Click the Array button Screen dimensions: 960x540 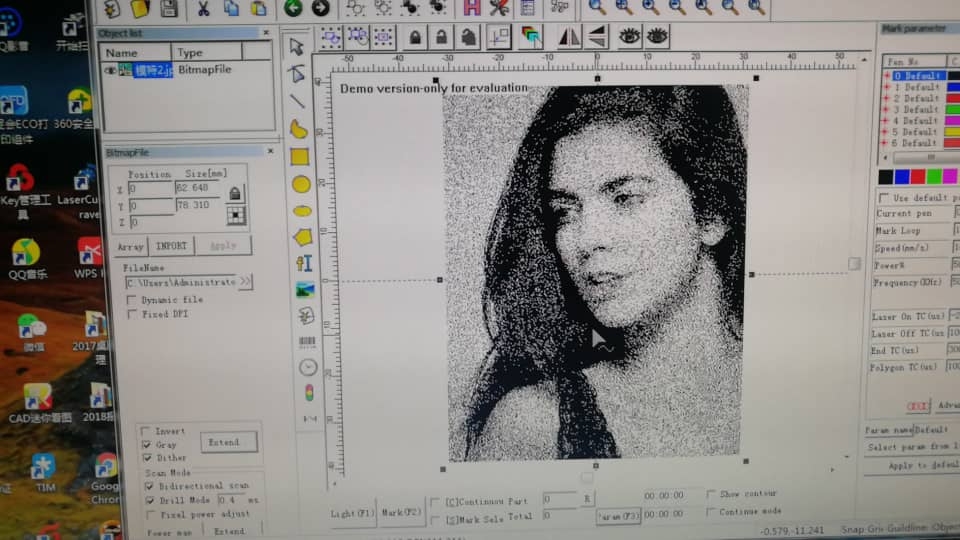point(130,247)
